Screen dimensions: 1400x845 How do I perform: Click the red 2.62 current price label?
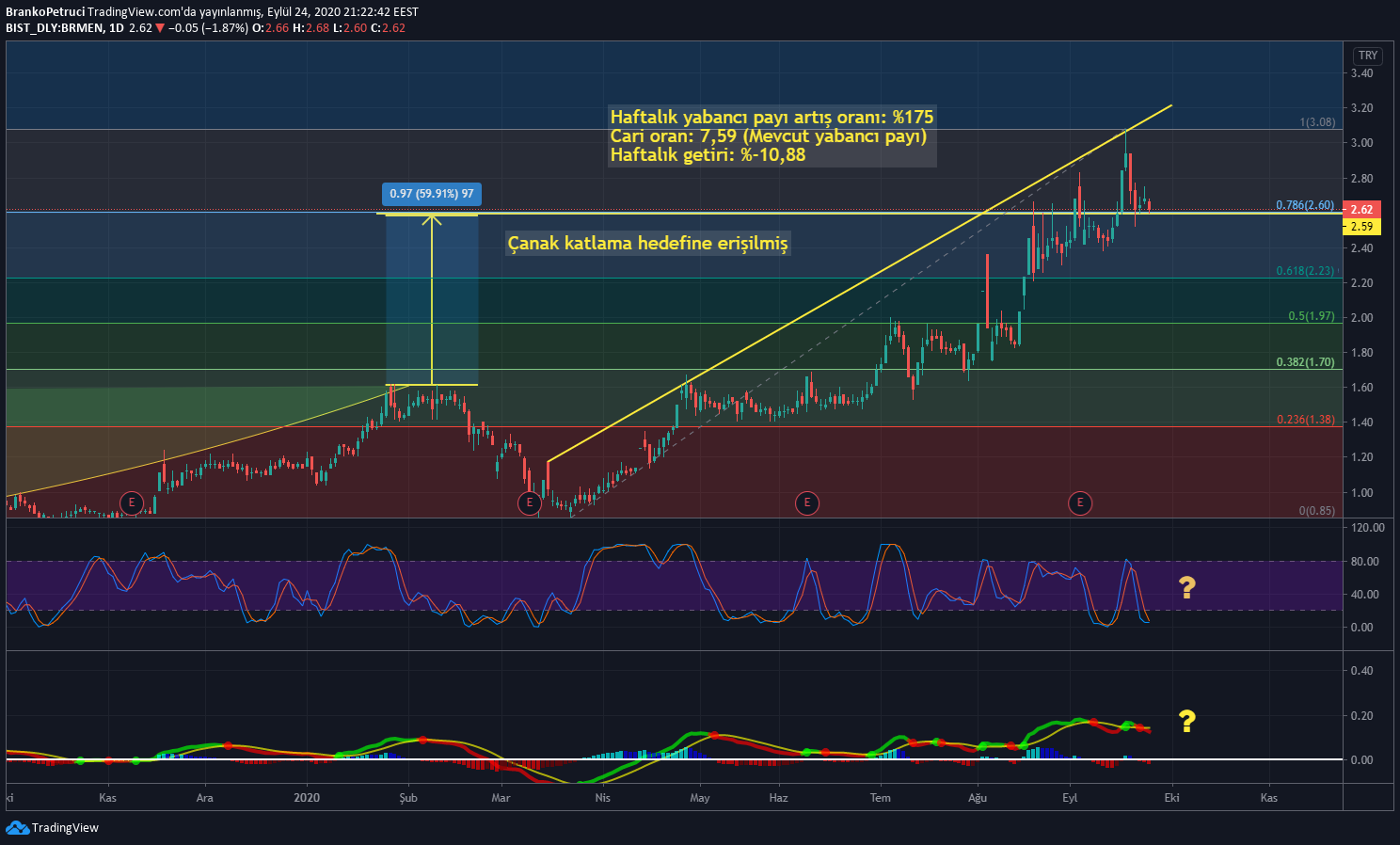[1361, 209]
